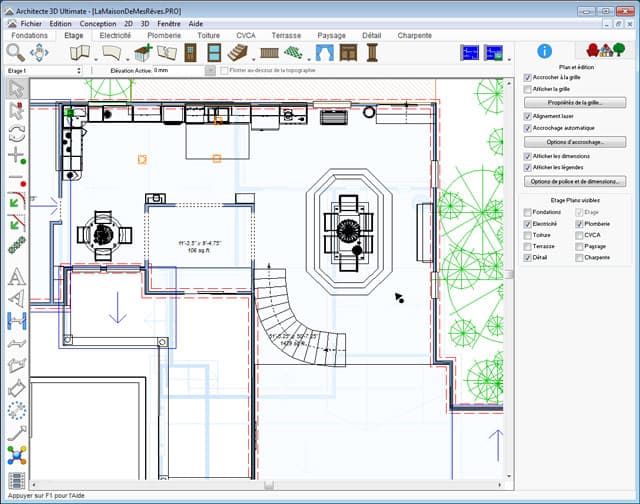Image resolution: width=640 pixels, height=504 pixels.
Task: Select the wall break tool
Action: click(167, 53)
